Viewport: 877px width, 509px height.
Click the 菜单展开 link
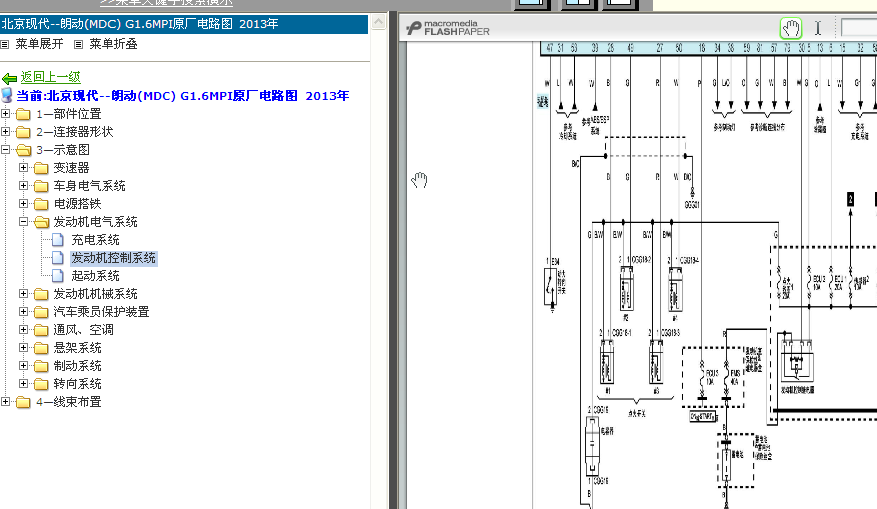click(x=39, y=44)
